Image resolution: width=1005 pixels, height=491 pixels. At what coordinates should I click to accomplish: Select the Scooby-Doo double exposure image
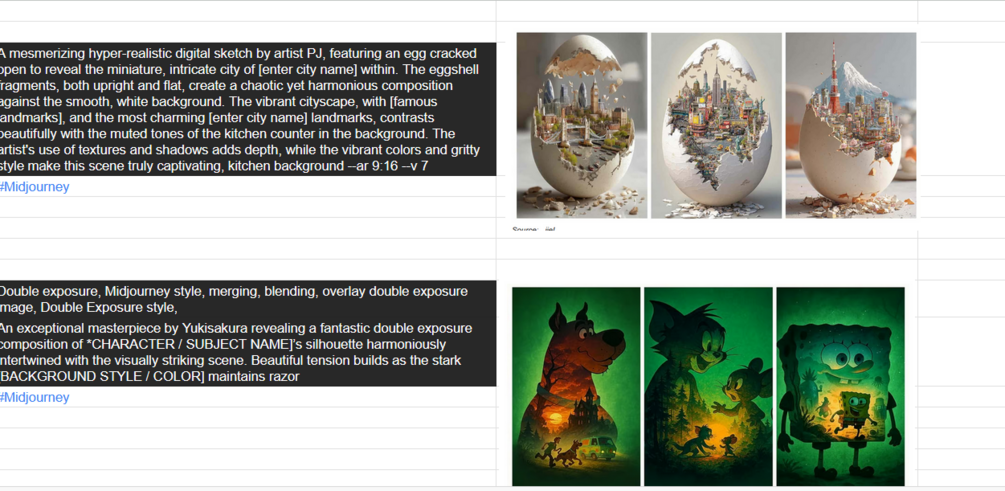point(576,387)
